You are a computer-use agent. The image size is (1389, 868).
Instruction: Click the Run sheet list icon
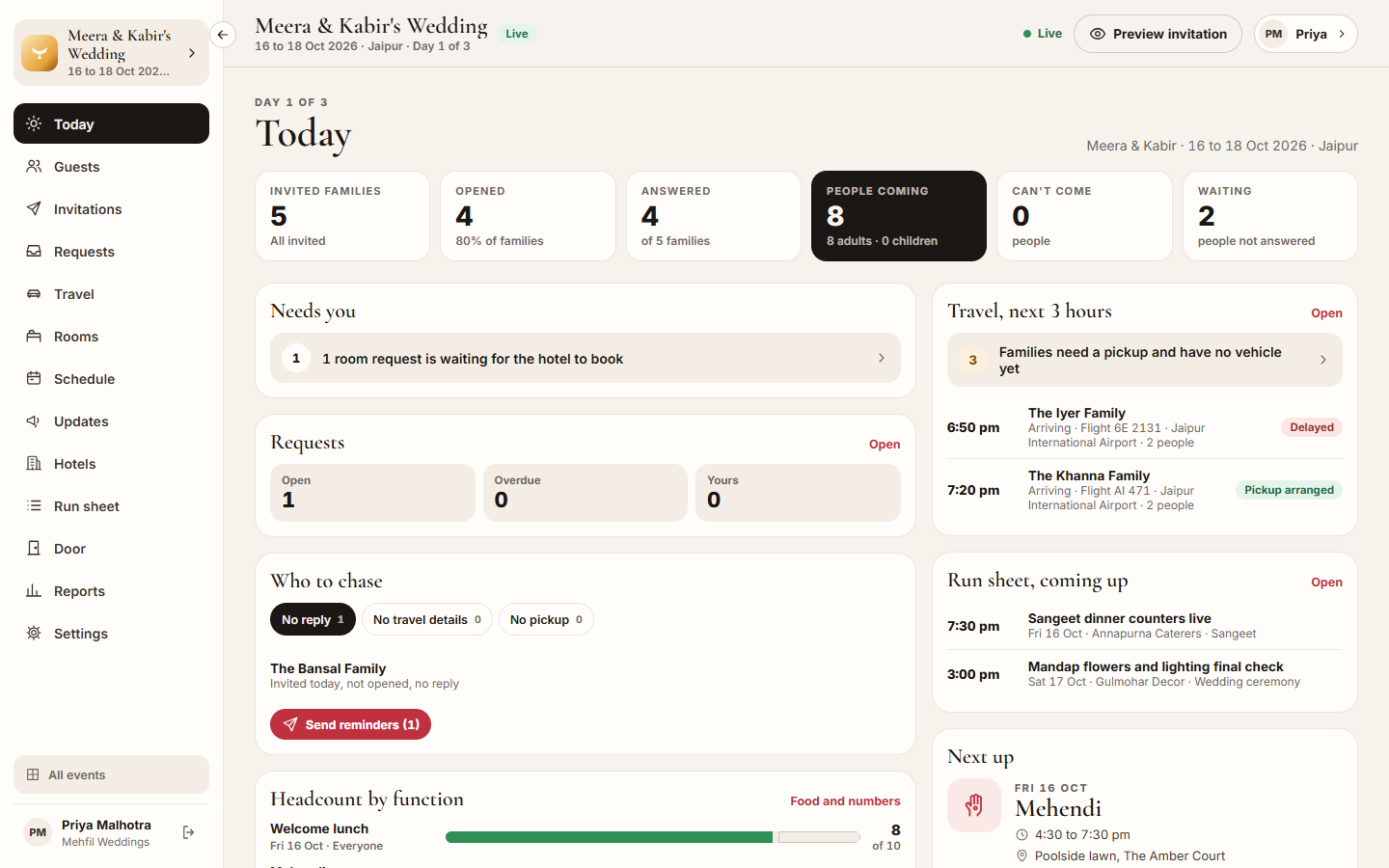pos(34,505)
